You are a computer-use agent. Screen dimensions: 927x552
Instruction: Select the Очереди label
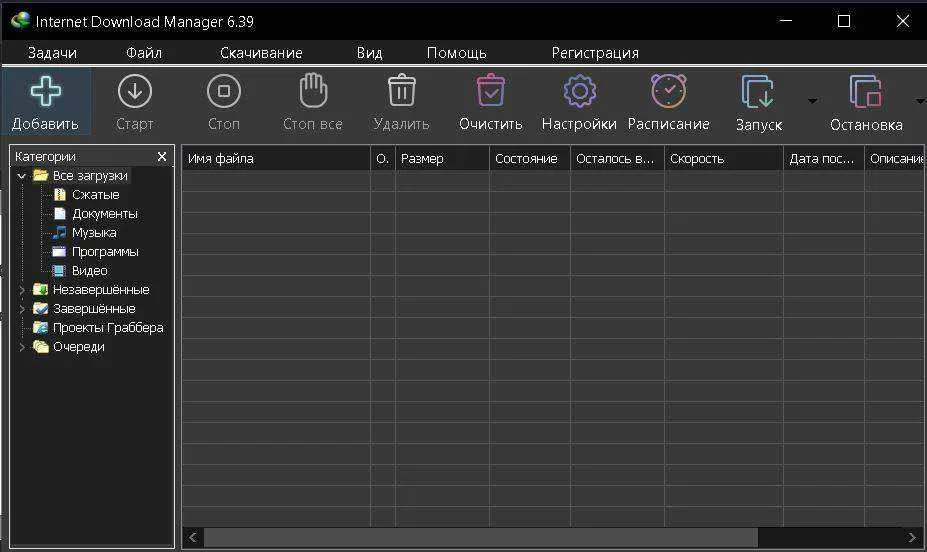point(79,346)
